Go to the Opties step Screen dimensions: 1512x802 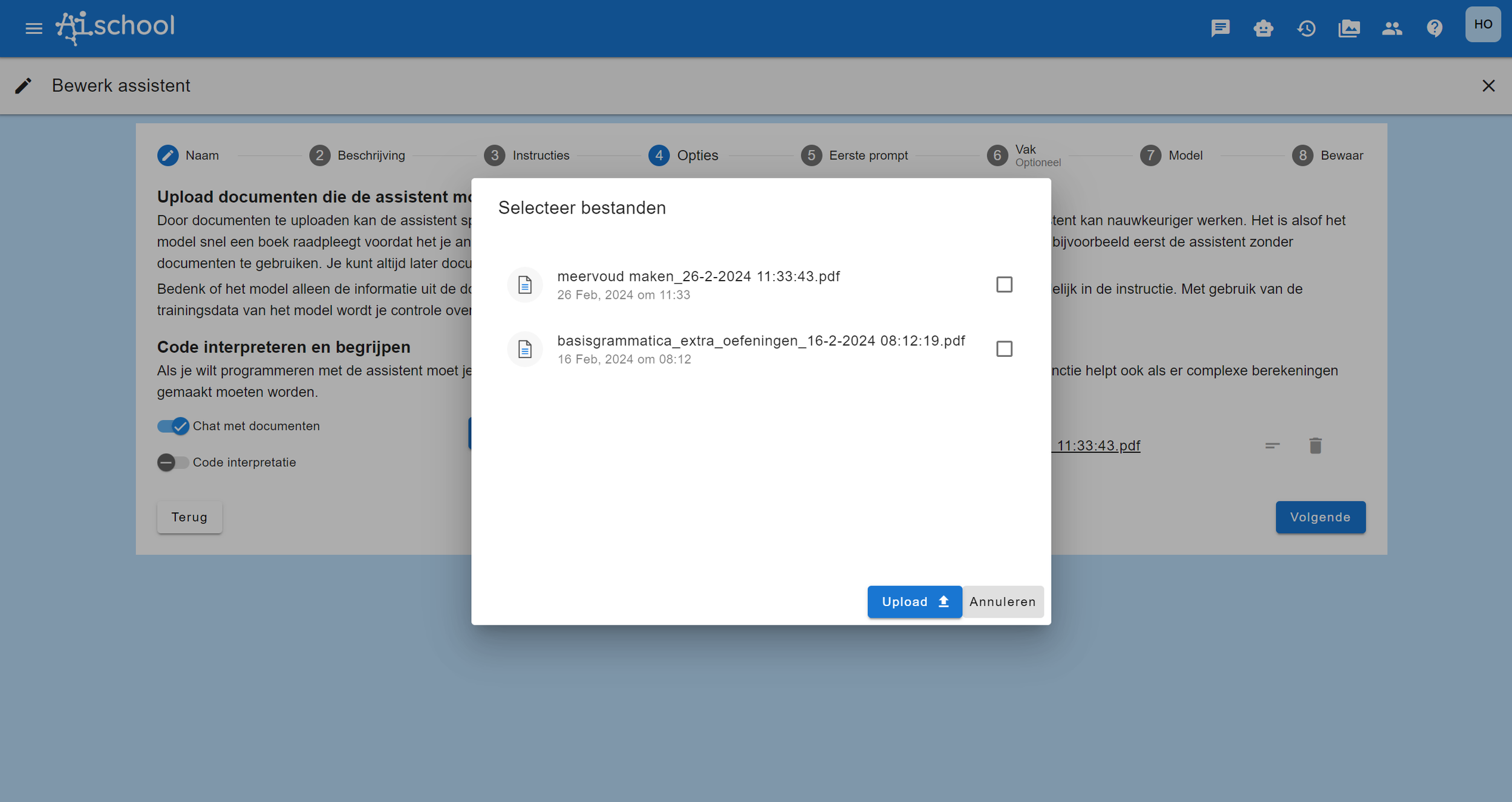(x=683, y=155)
